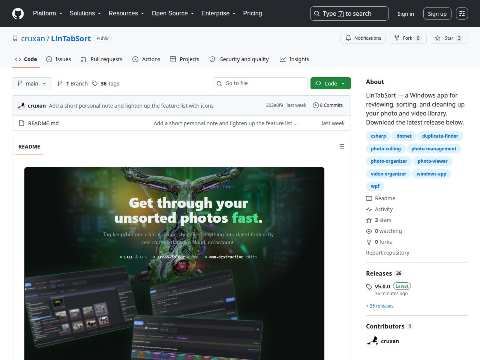Image resolution: width=480 pixels, height=360 pixels.
Task: Open the photo-organizer topic tag
Action: 389,161
